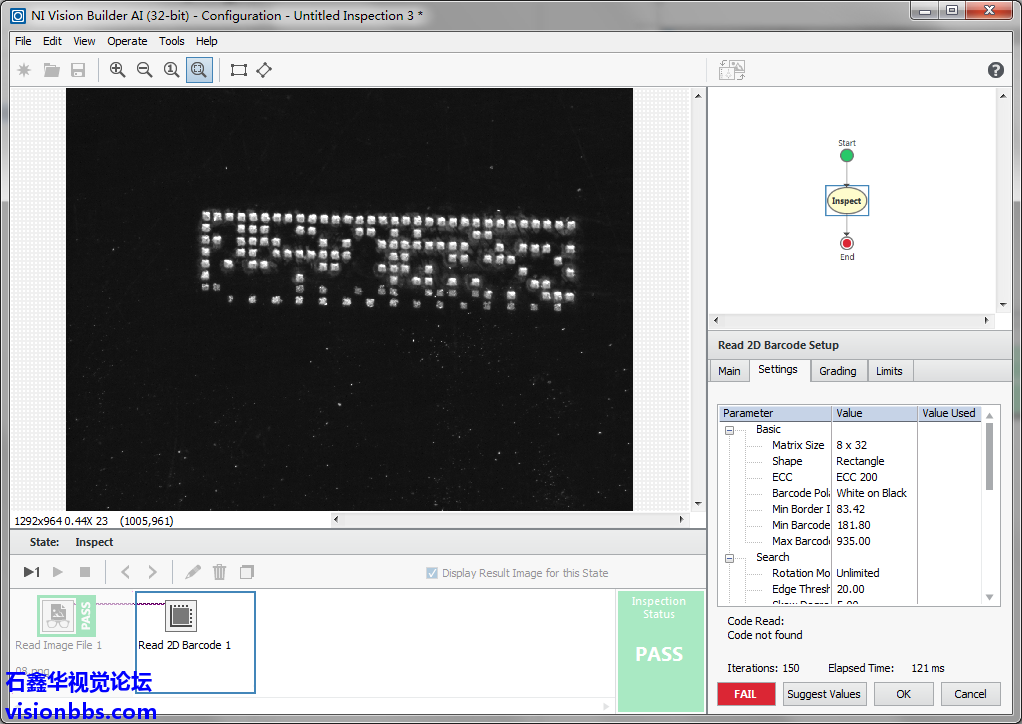Switch to the Grading tab
The height and width of the screenshot is (724, 1022).
pyautogui.click(x=837, y=371)
